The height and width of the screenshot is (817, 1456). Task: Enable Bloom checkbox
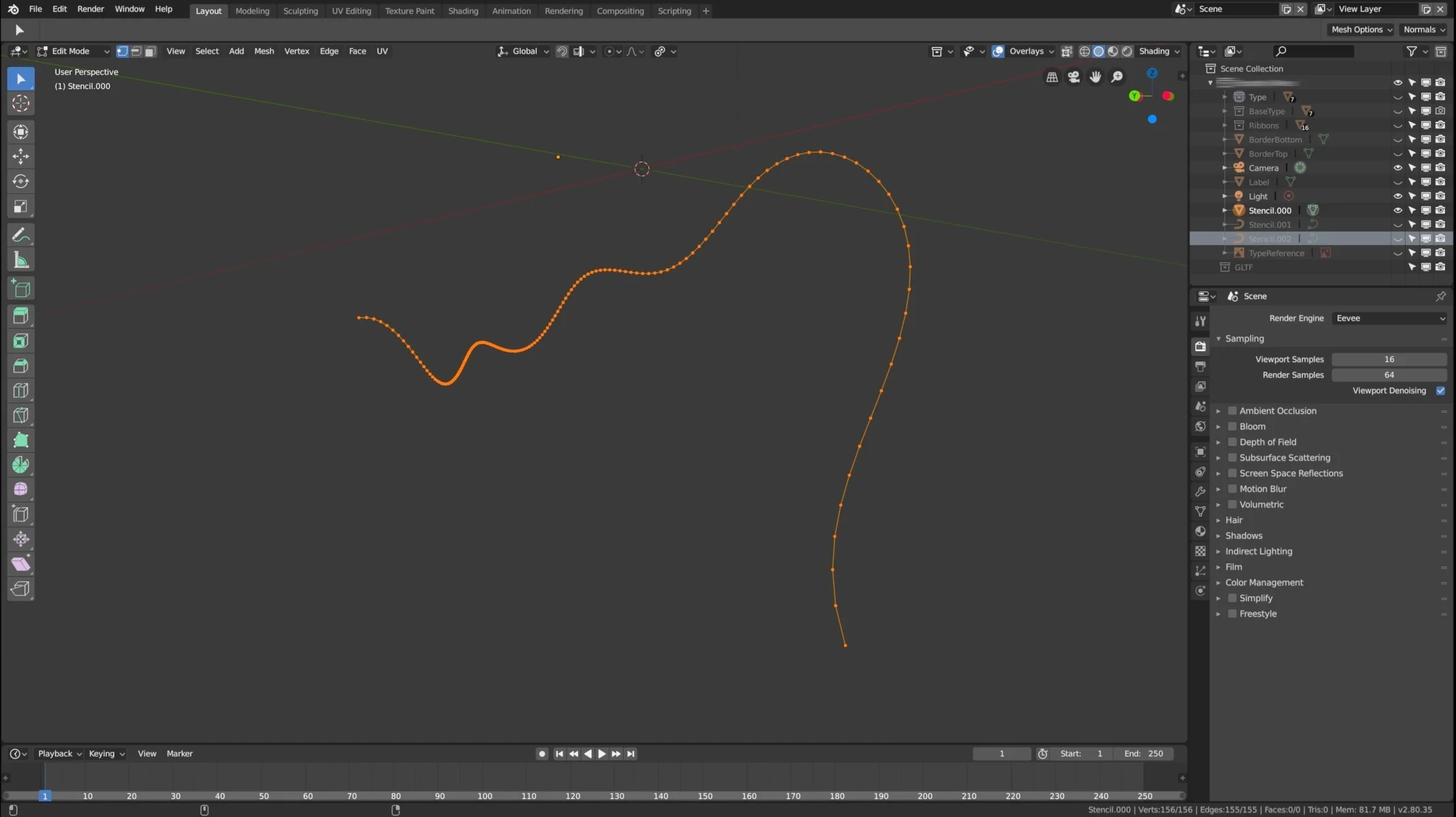(x=1232, y=427)
